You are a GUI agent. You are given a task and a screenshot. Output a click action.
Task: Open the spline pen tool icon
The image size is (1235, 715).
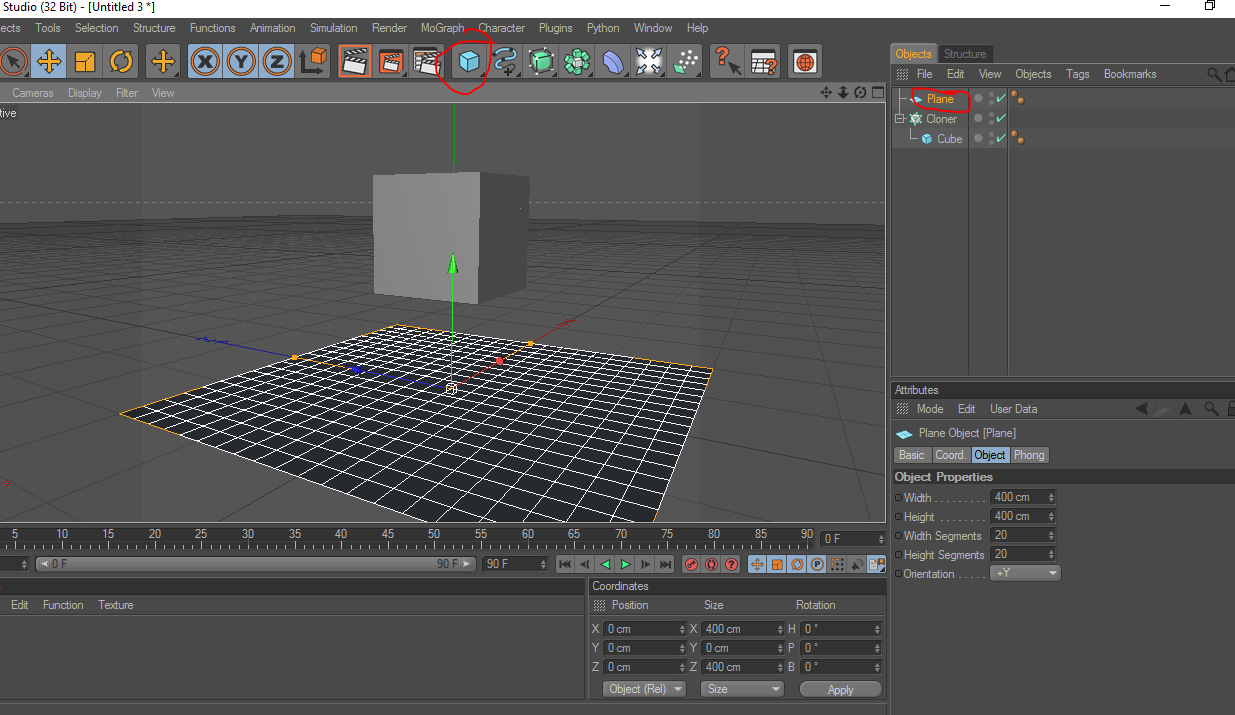[505, 62]
